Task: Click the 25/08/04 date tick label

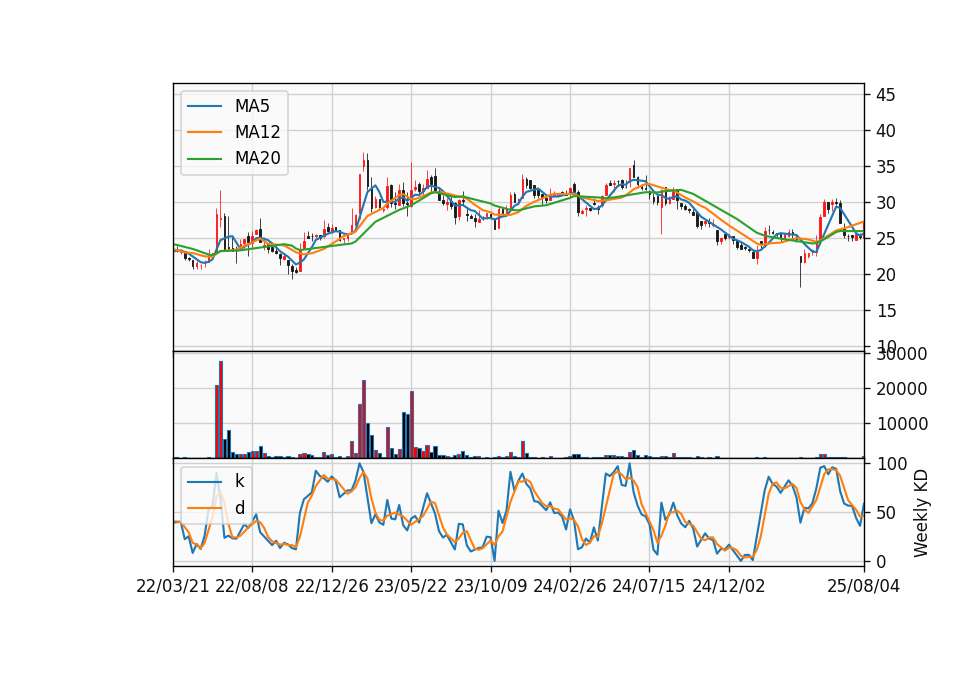Action: pos(864,586)
